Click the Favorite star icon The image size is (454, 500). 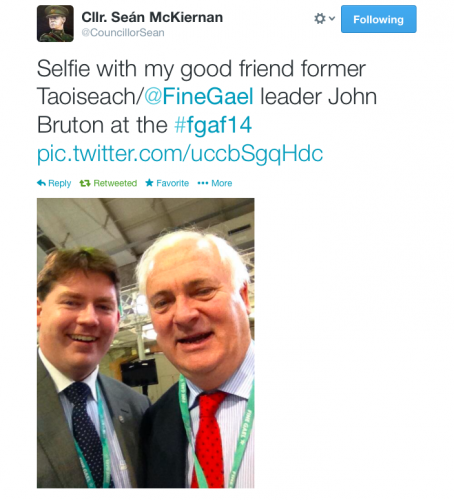(149, 182)
